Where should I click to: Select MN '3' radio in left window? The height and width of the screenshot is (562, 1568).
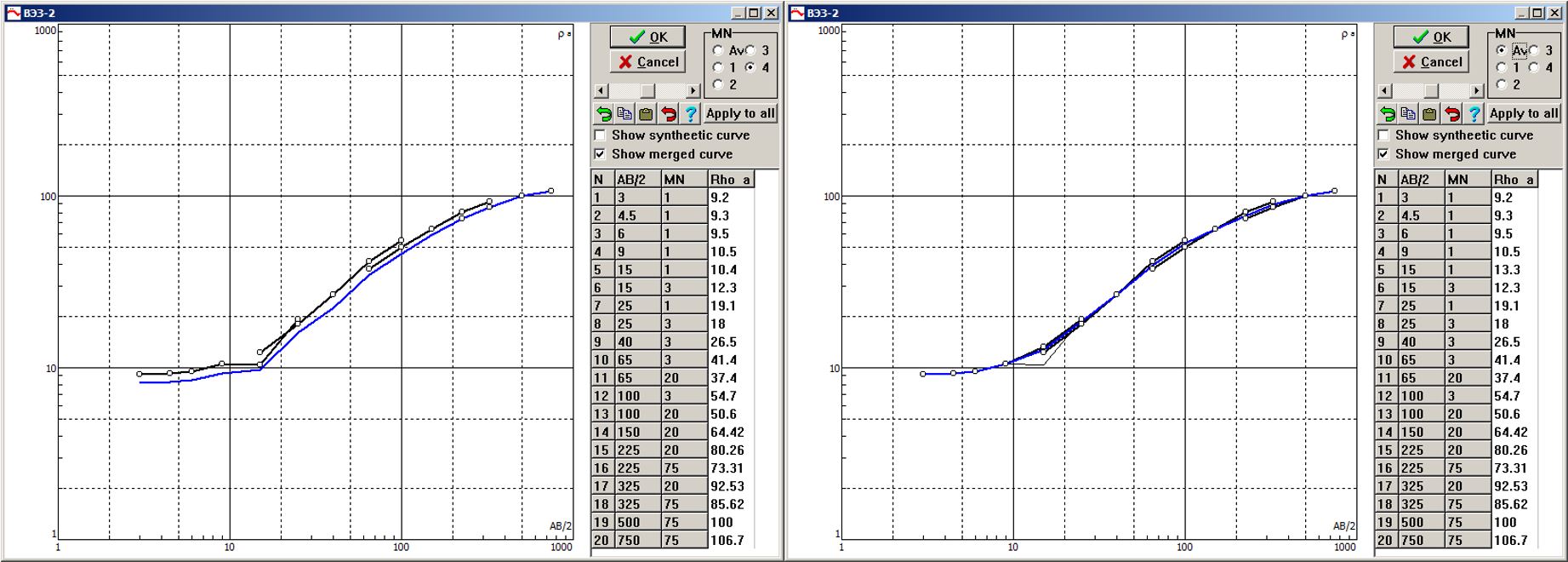[750, 50]
